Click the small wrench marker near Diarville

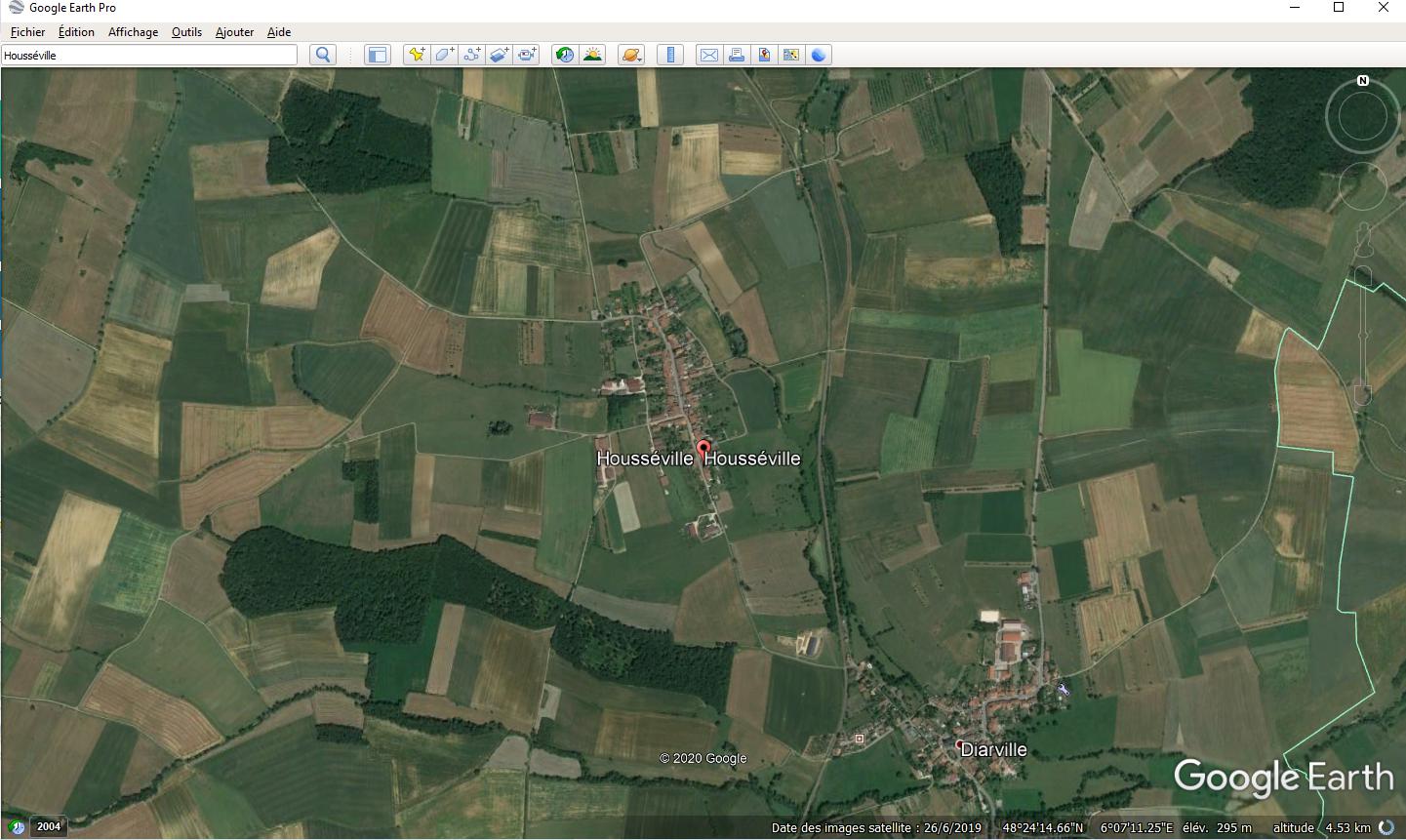coord(1063,690)
